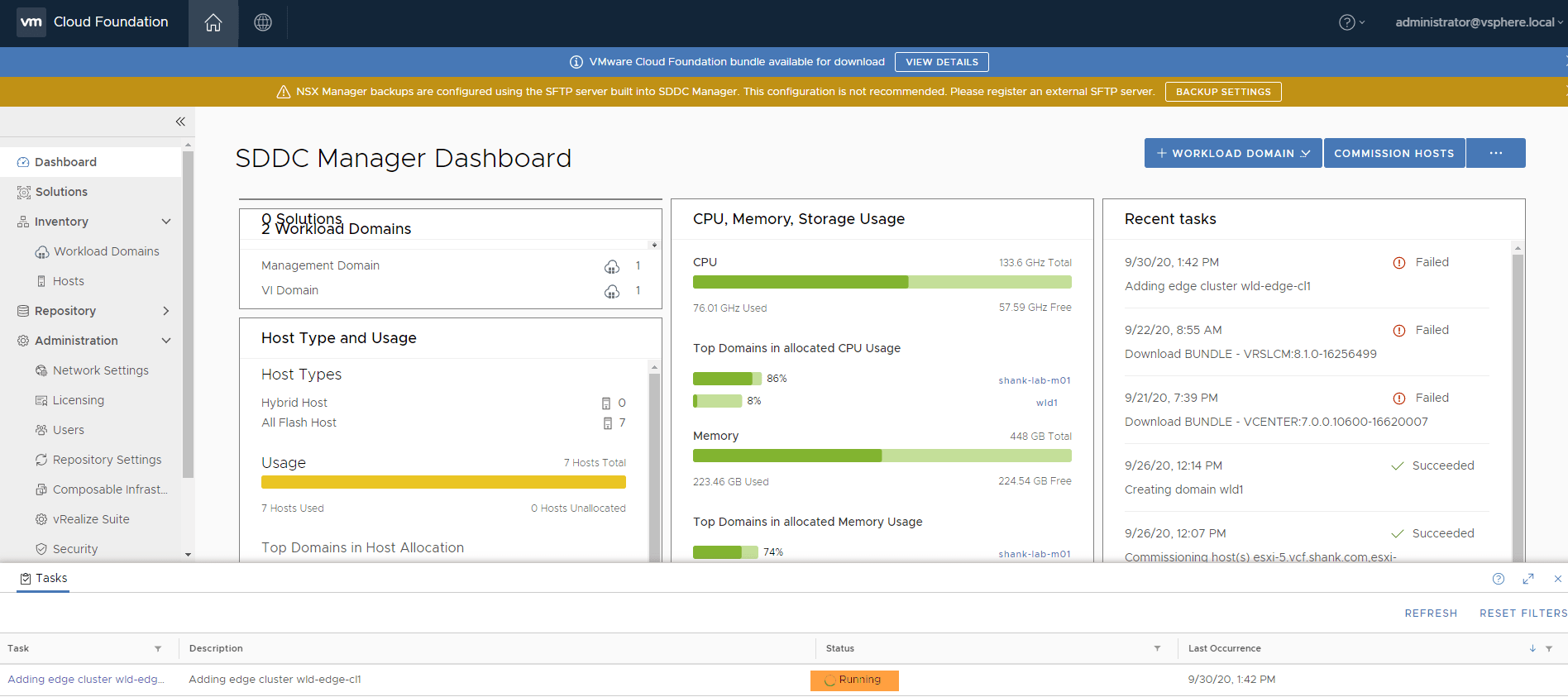Open Network Settings page
This screenshot has width=1568, height=697.
[101, 370]
